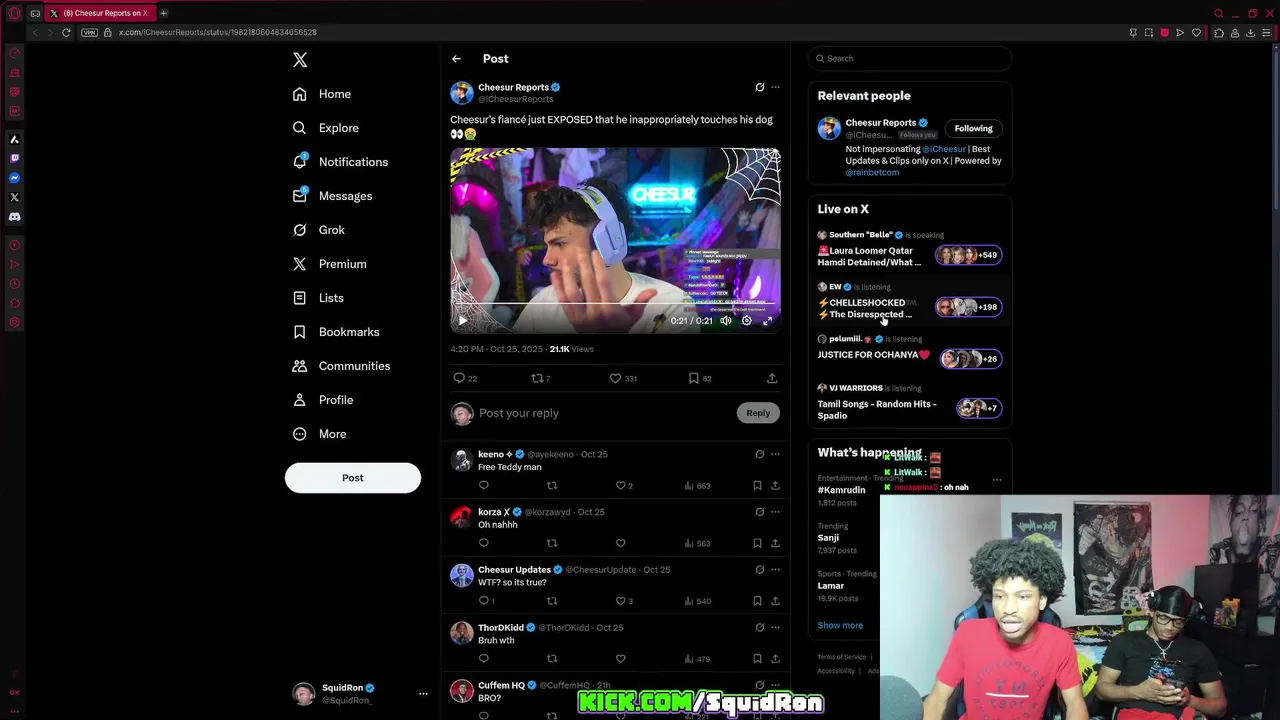
Task: Open more options on ThorDKidd's reply
Action: [x=775, y=628]
